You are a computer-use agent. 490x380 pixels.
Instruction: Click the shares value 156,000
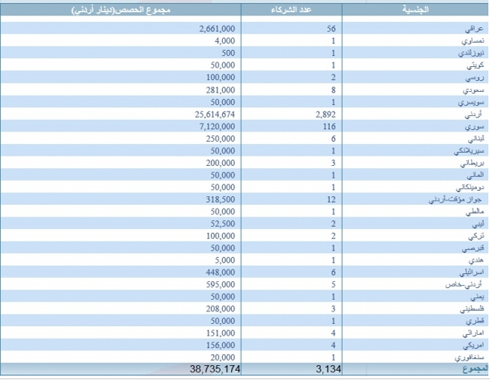point(221,345)
